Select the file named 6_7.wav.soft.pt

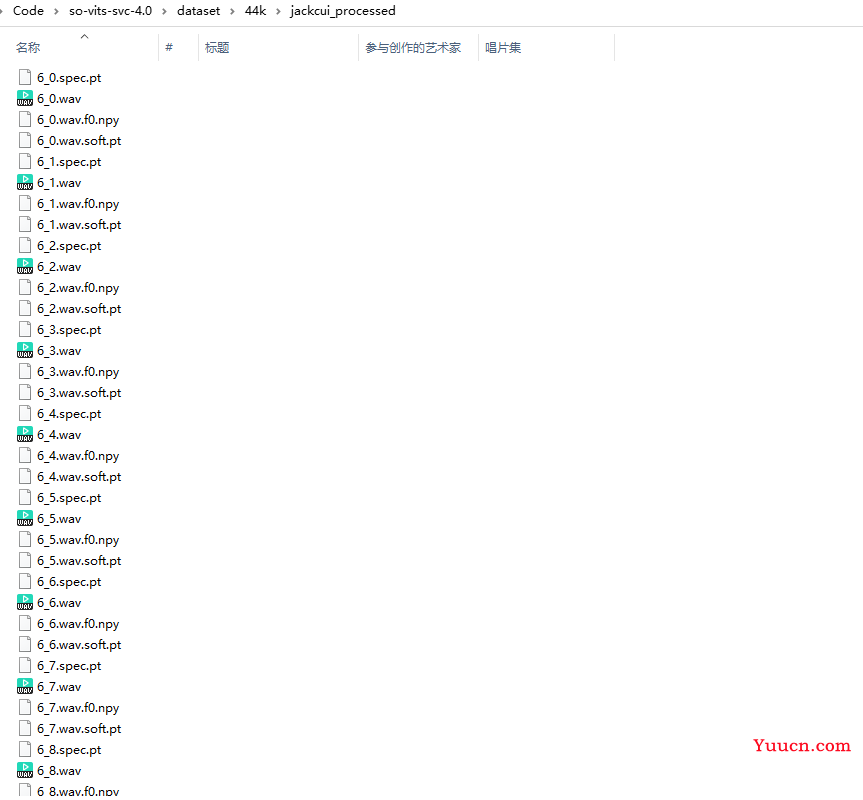point(79,728)
